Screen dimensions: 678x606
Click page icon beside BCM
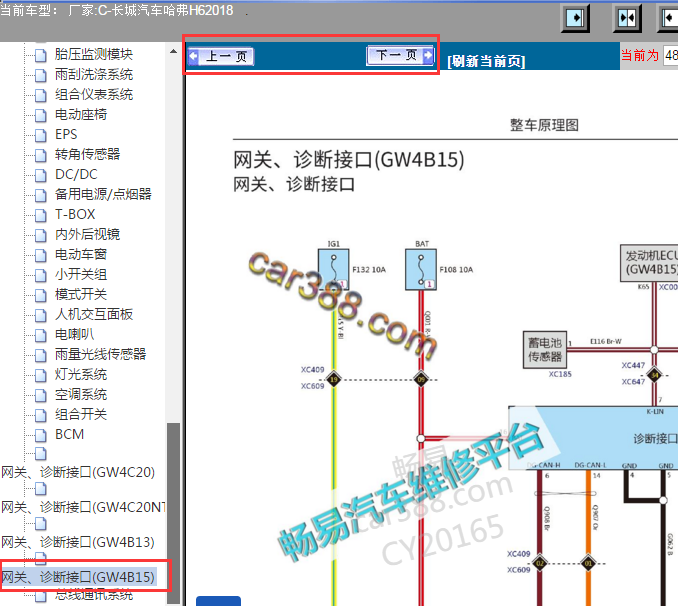(x=41, y=435)
